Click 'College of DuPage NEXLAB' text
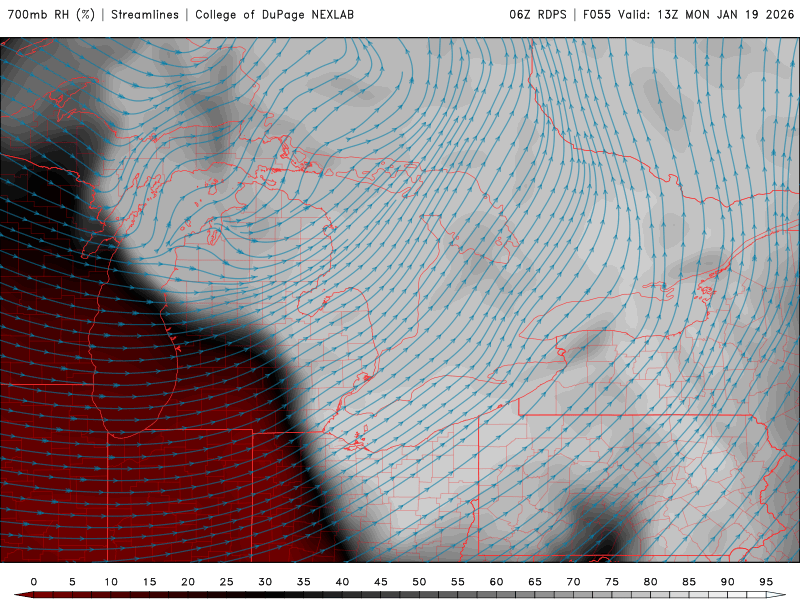The height and width of the screenshot is (600, 800). [274, 14]
